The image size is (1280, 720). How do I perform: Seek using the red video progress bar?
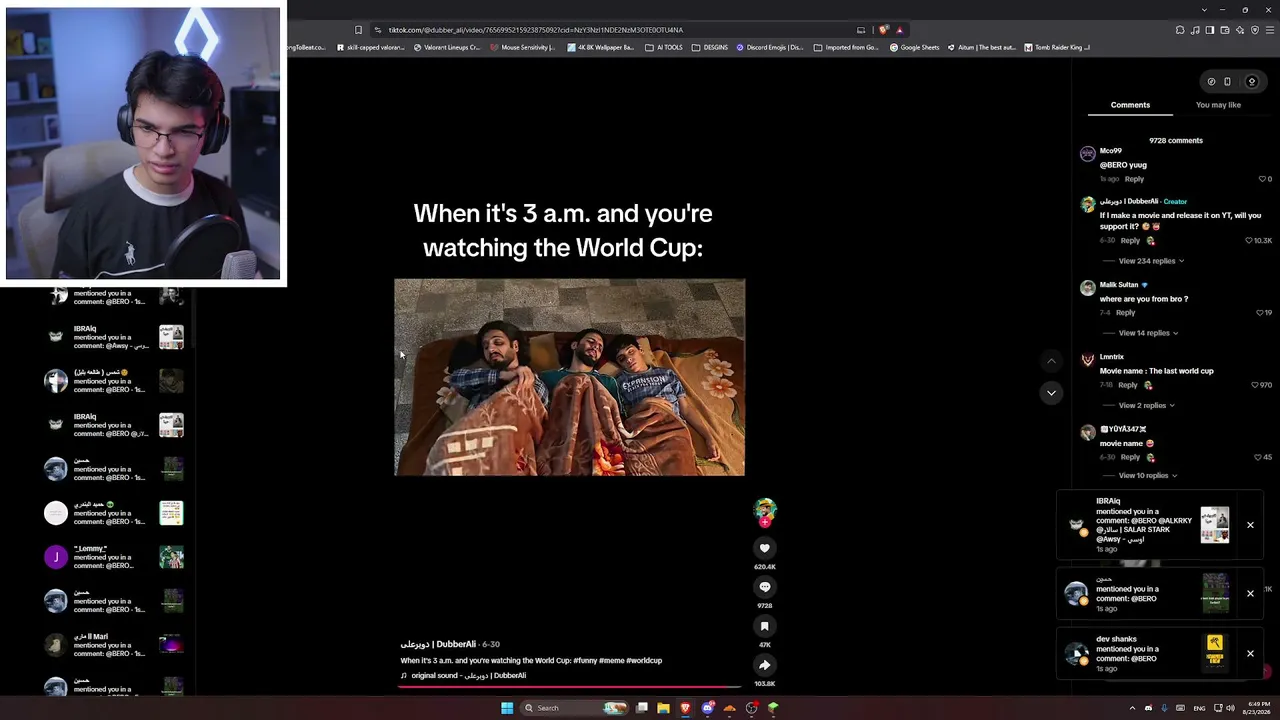570,687
